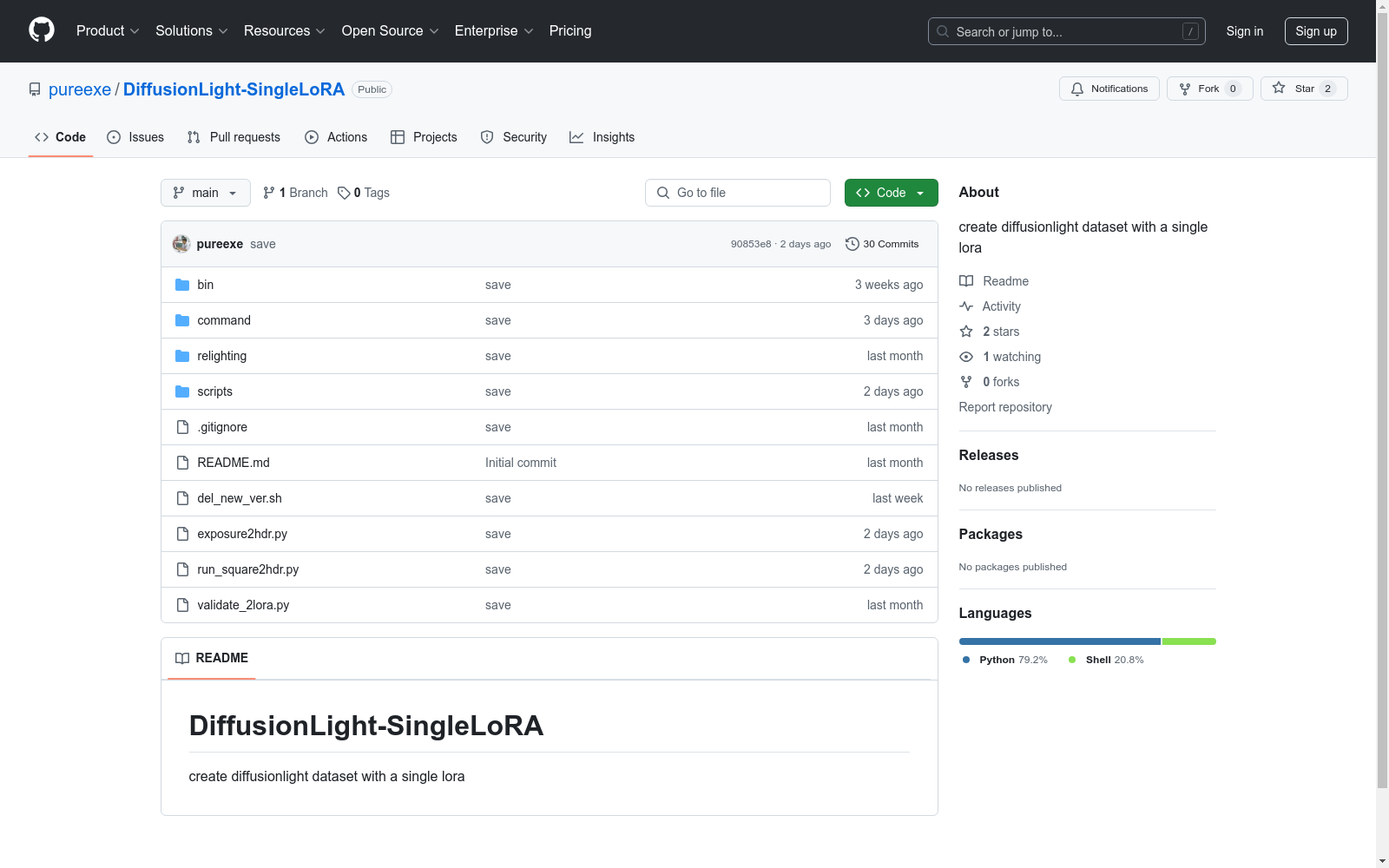Click green Shell segment of language bar
This screenshot has width=1389, height=868.
click(1189, 641)
